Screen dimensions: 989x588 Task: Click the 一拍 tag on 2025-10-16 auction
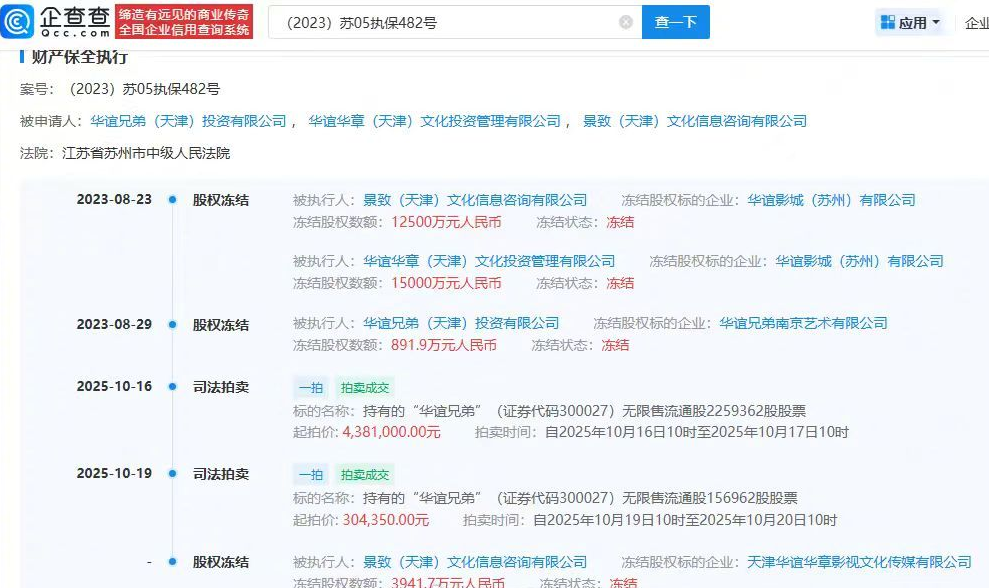[x=311, y=388]
